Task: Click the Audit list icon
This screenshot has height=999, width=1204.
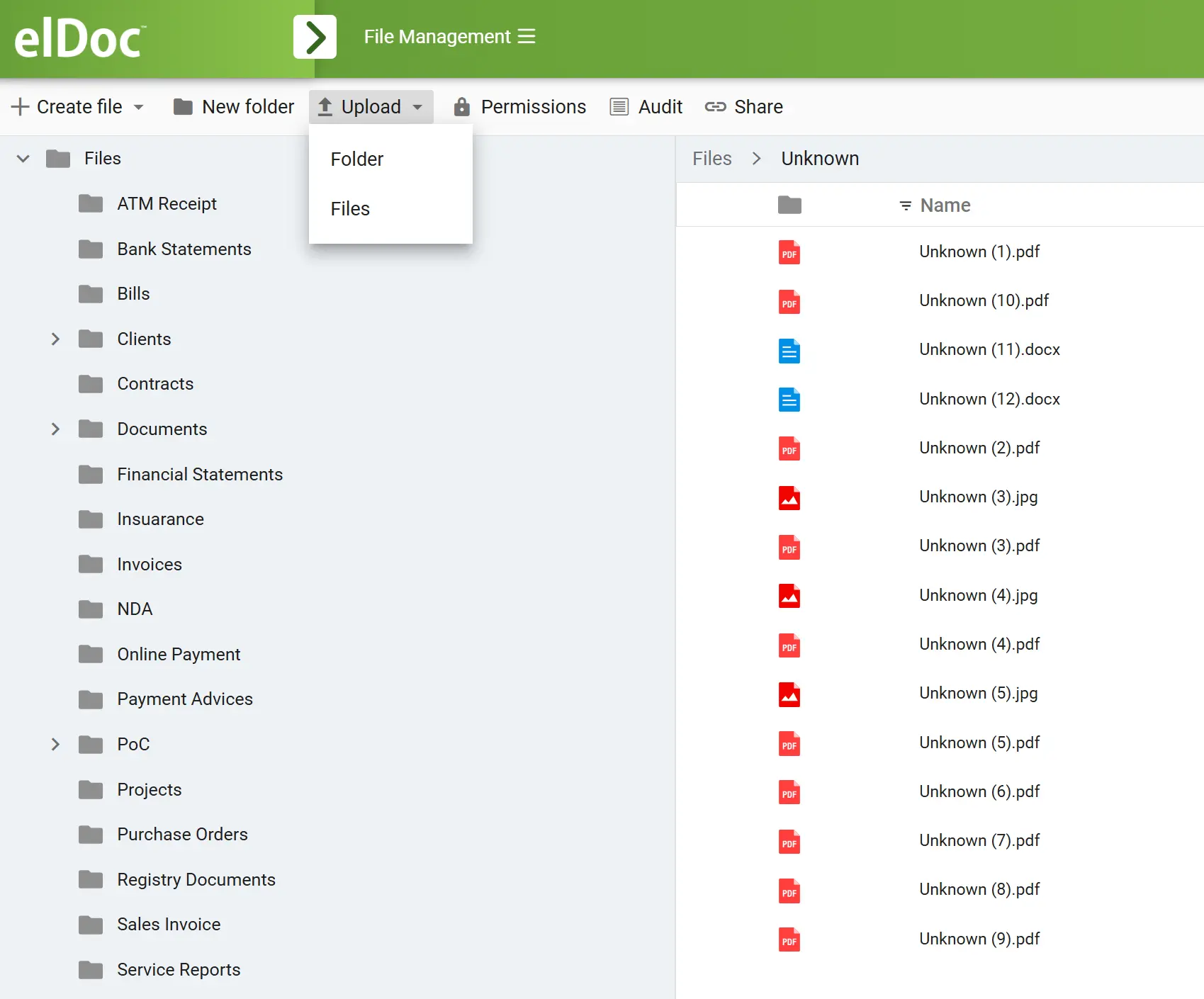Action: (619, 107)
